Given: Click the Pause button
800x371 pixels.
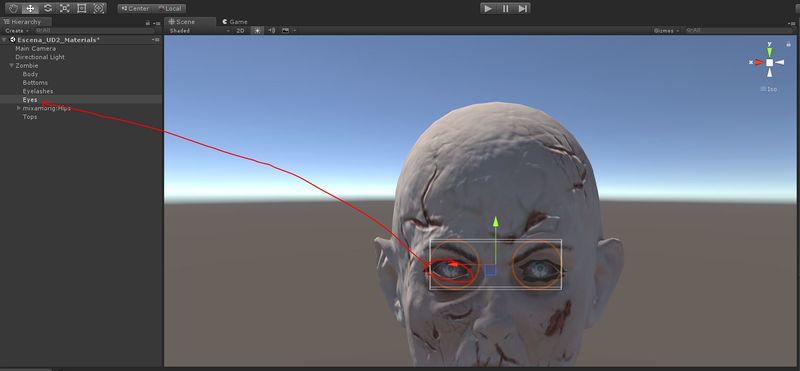Looking at the screenshot, I should (505, 9).
